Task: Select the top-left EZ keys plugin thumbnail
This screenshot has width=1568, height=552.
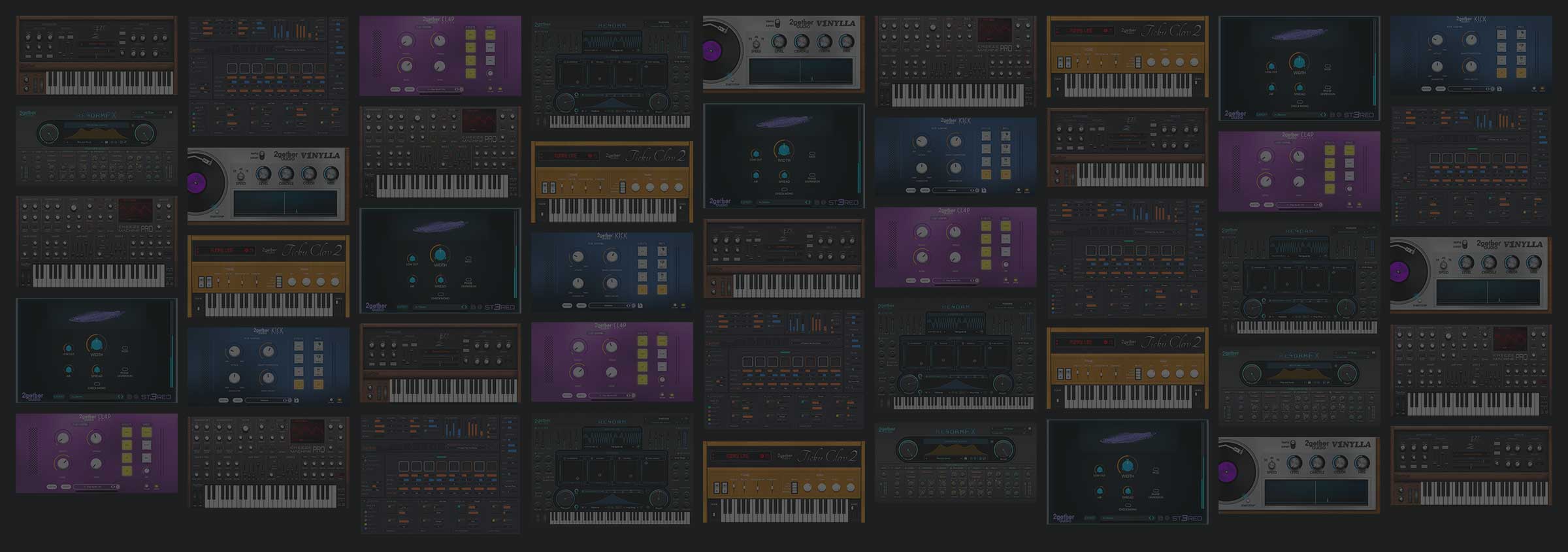Action: [97, 56]
